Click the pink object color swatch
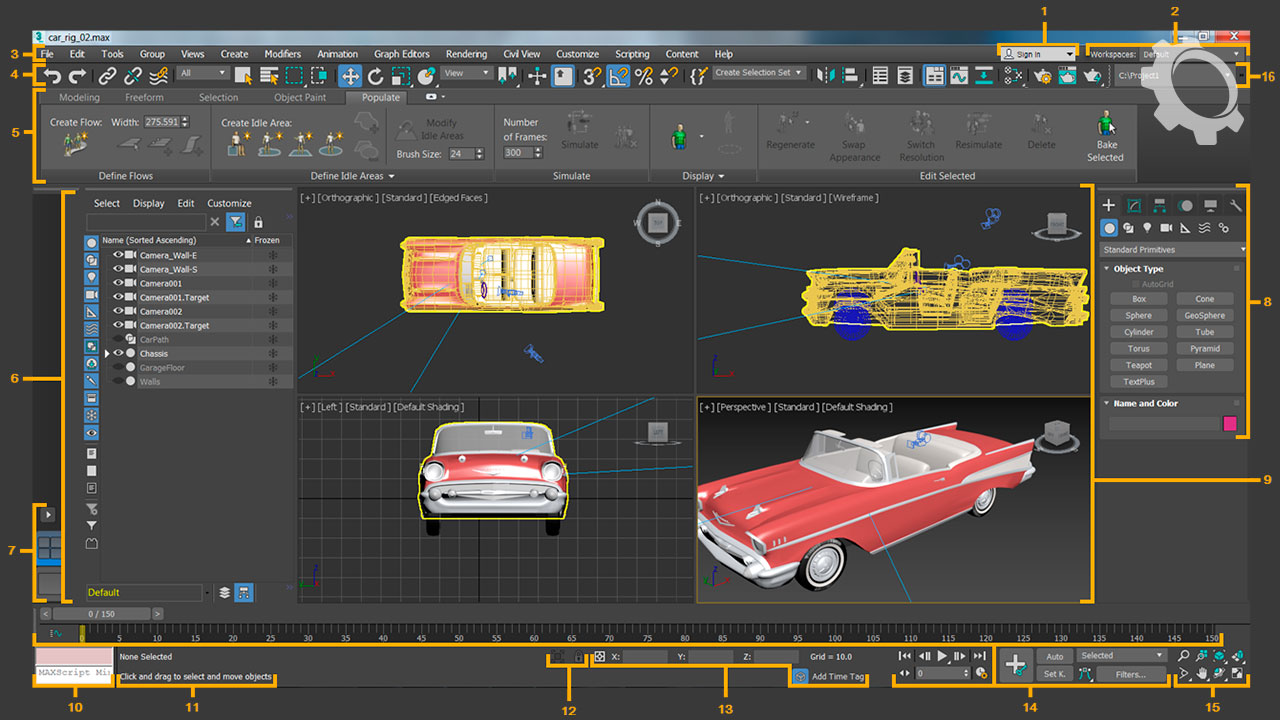 1229,424
